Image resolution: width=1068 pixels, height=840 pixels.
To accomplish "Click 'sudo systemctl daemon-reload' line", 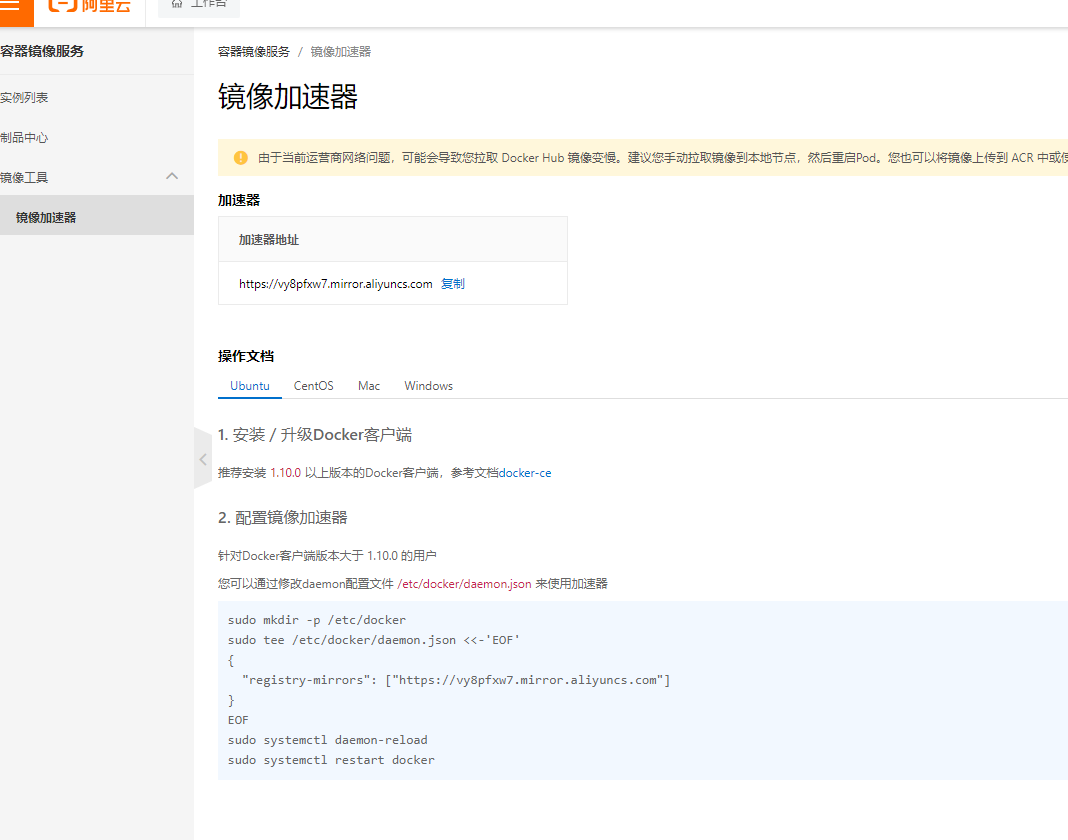I will point(328,740).
